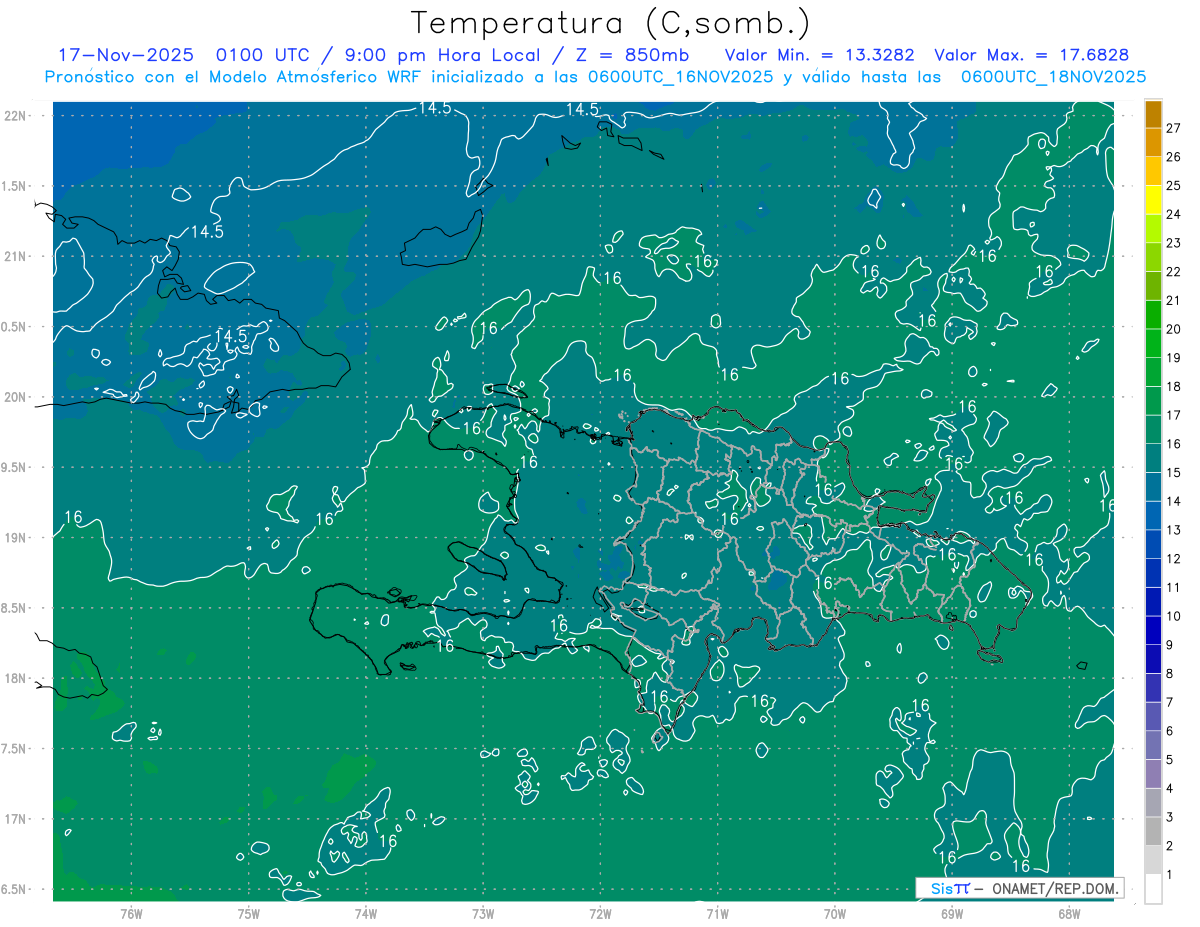This screenshot has height=927, width=1200.
Task: Click the '0600UTC_18NOV2025' valid-until time text
Action: point(1053,77)
